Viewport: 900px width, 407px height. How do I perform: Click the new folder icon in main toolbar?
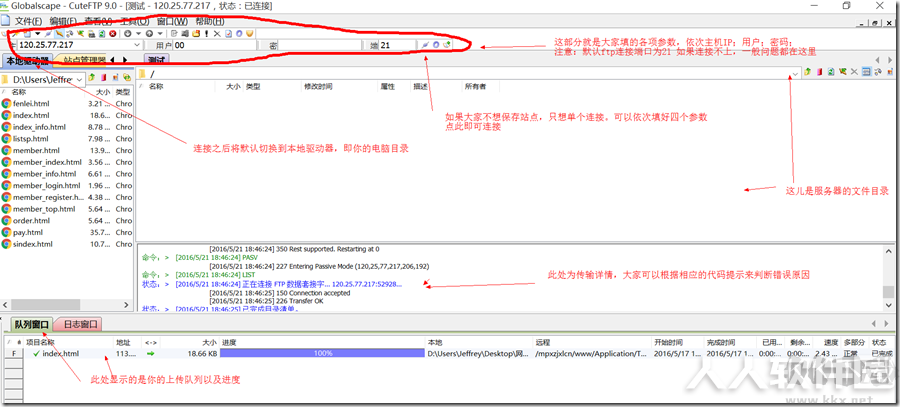pyautogui.click(x=196, y=34)
